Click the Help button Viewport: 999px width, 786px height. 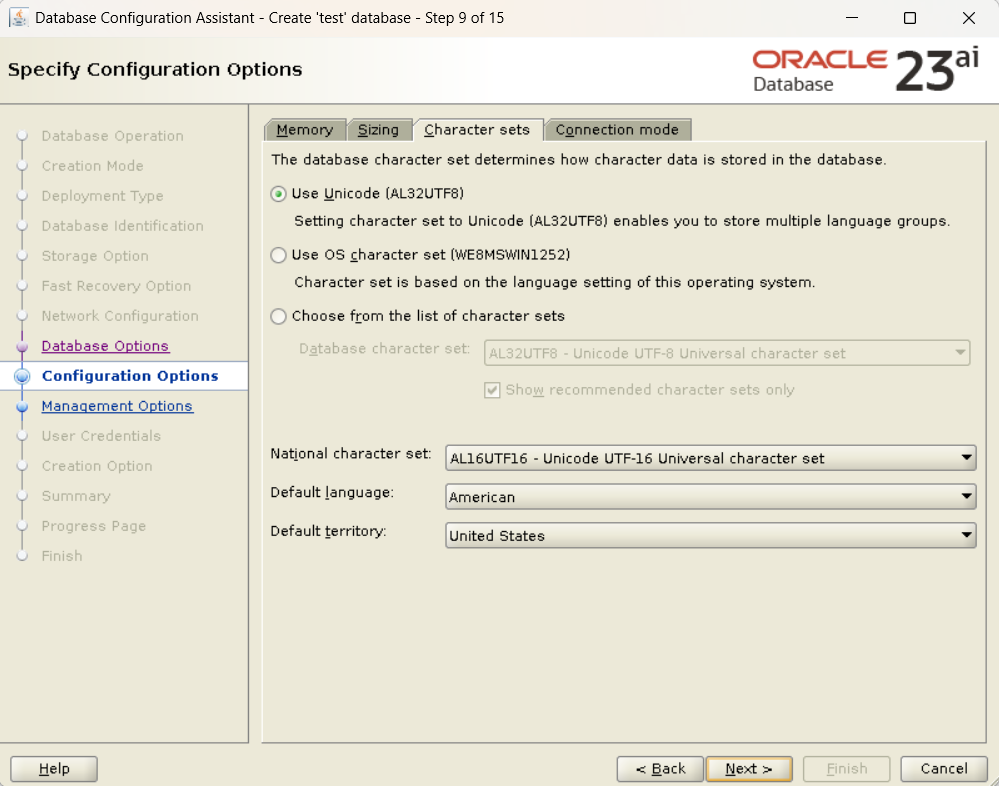[54, 769]
